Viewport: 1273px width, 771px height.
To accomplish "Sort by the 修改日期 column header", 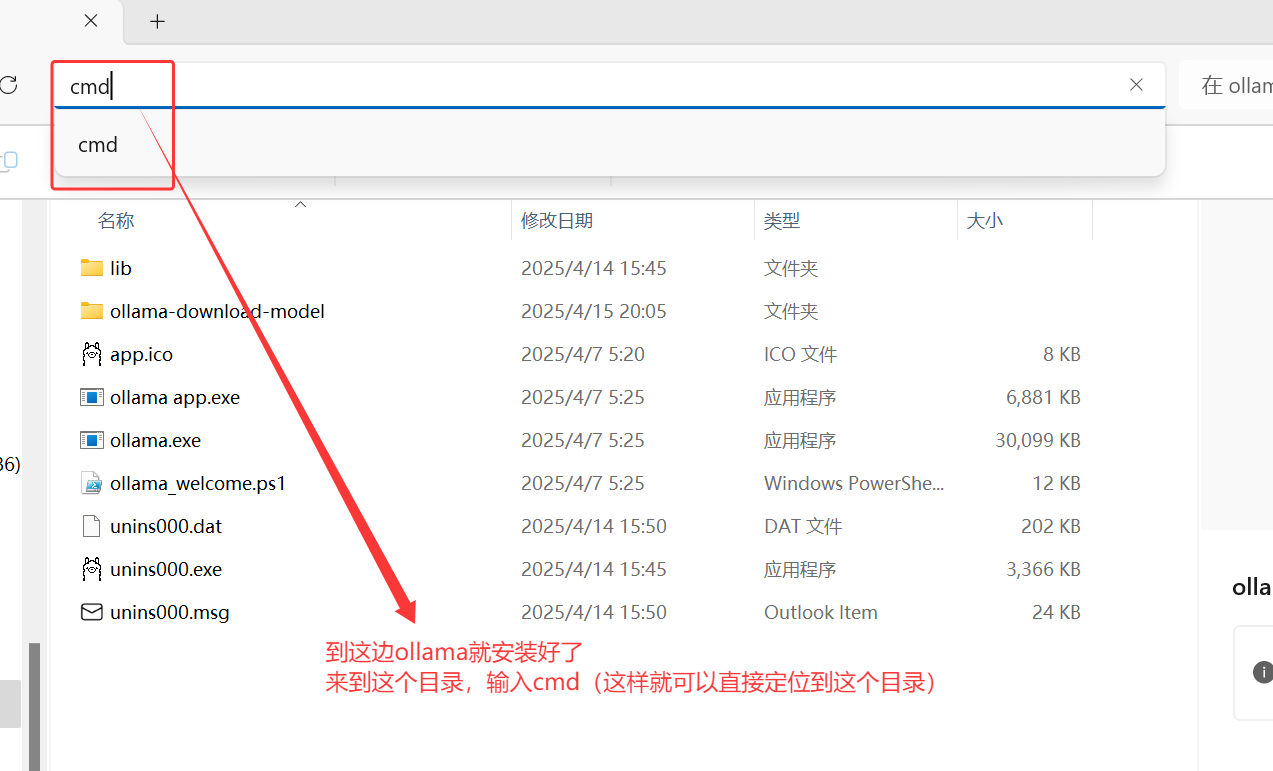I will 557,221.
